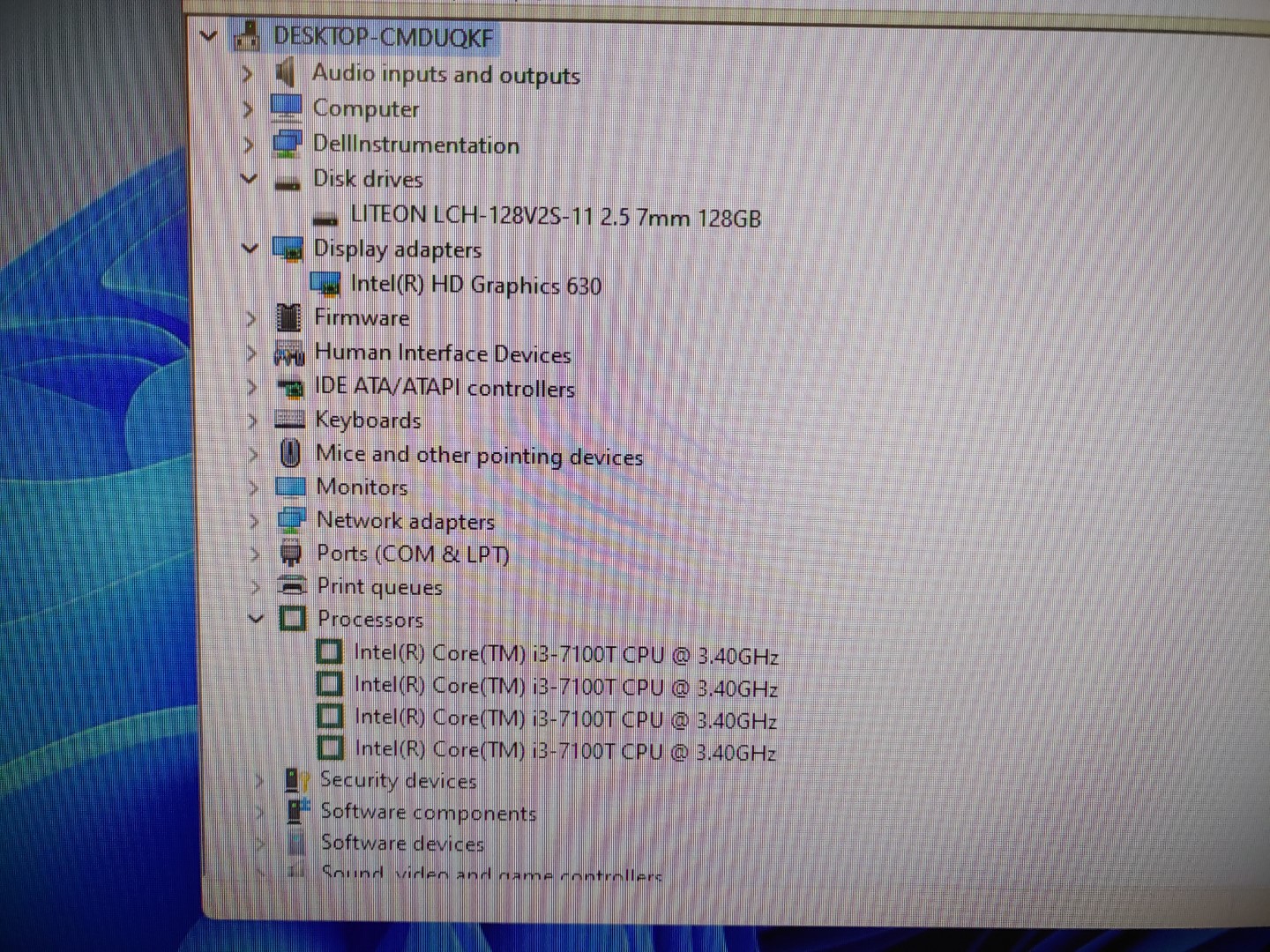Expand the Monitors category

click(x=254, y=487)
